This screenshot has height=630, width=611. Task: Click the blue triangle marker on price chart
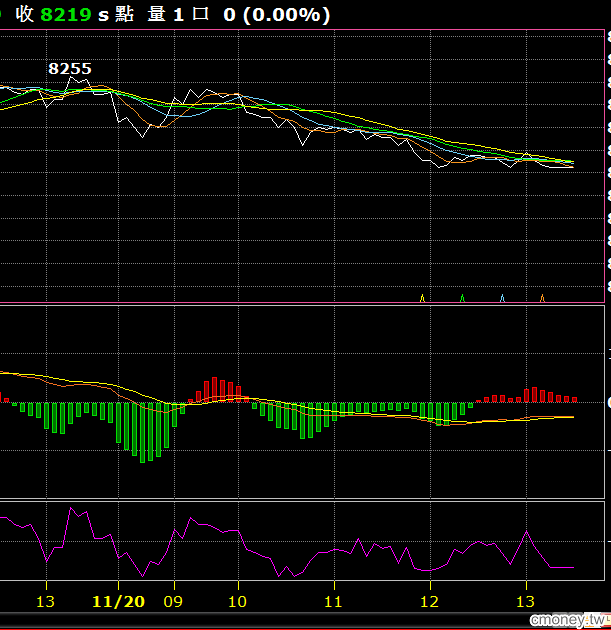pyautogui.click(x=502, y=297)
